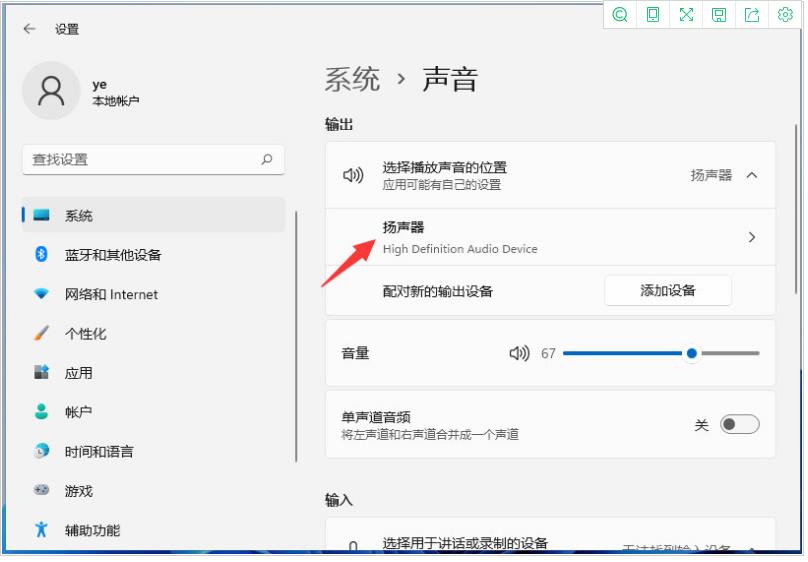
Task: Open 扬声器 device details via right chevron
Action: click(x=752, y=237)
